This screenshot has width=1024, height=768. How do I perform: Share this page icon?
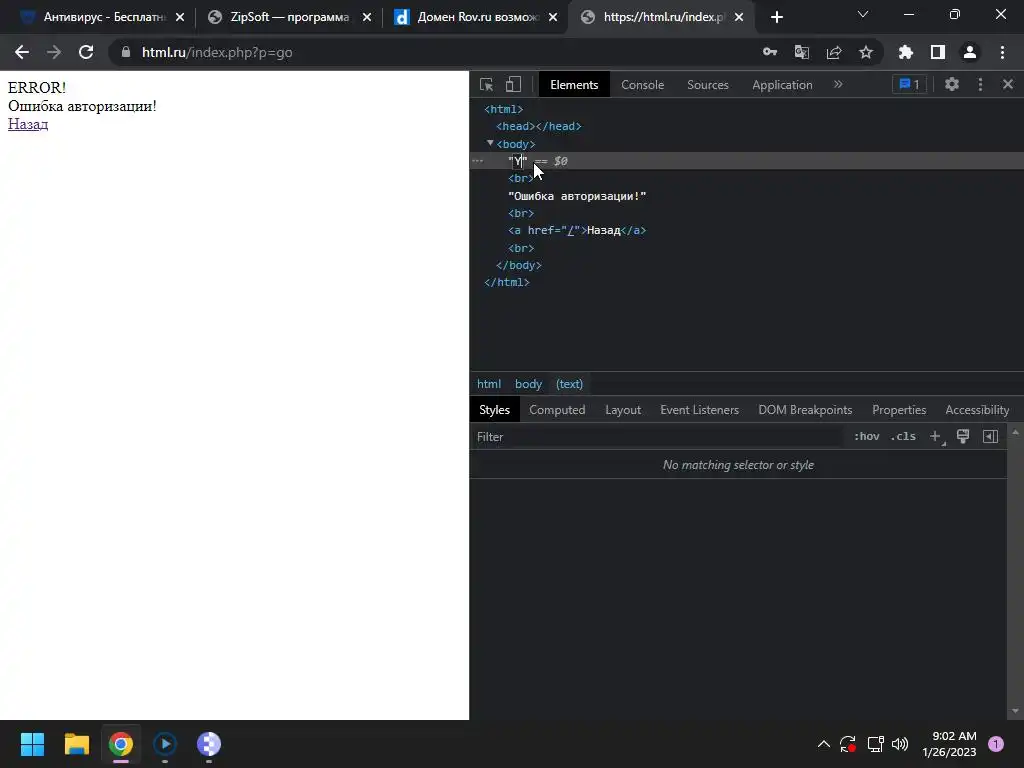[x=834, y=52]
